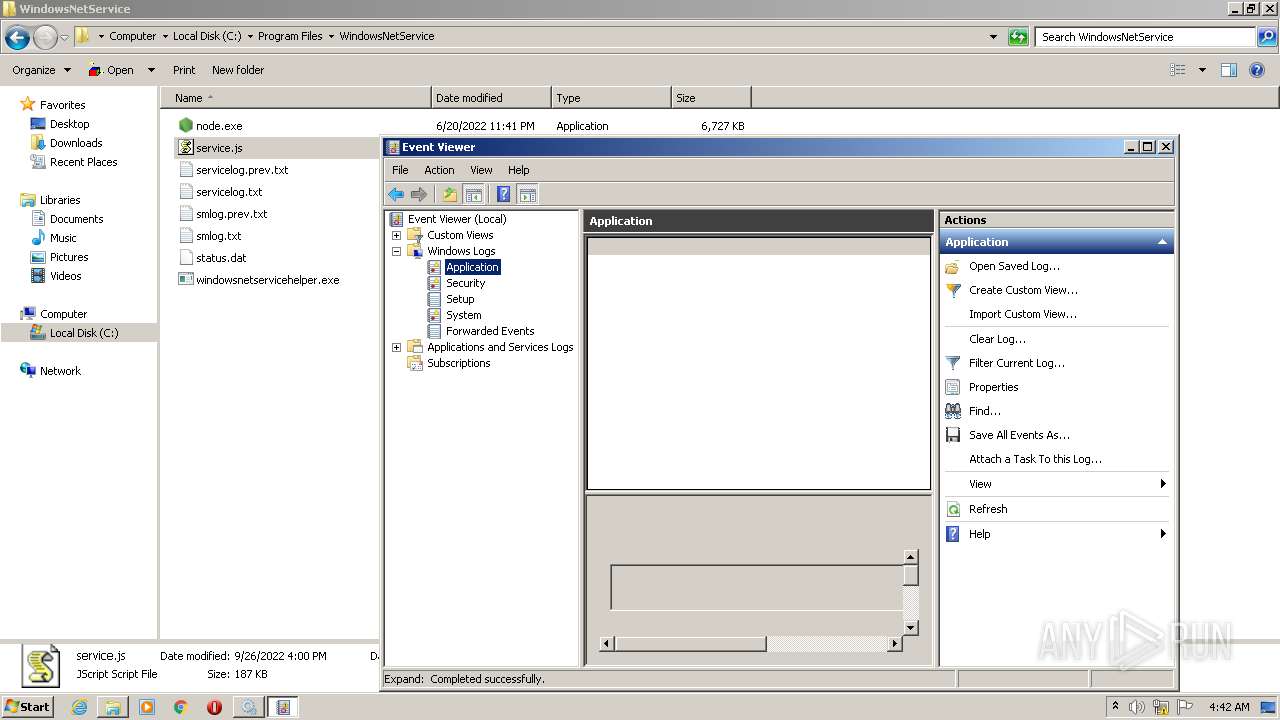Open the View submenu arrow in Actions
This screenshot has width=1280, height=720.
1163,484
